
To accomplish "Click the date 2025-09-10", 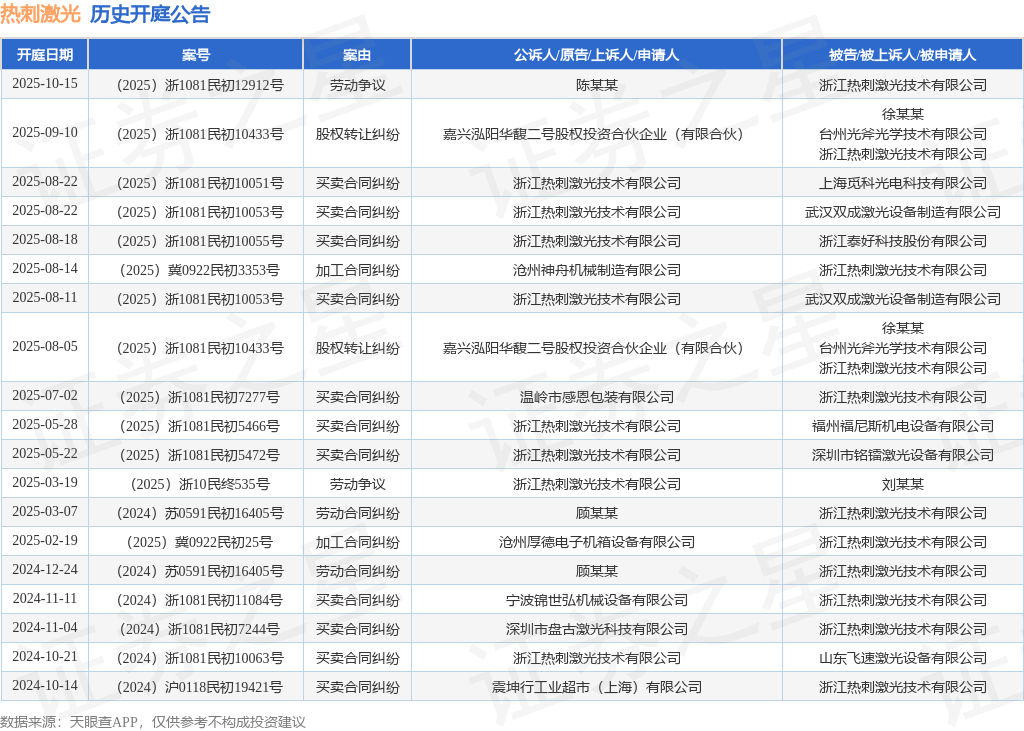I will (x=44, y=133).
